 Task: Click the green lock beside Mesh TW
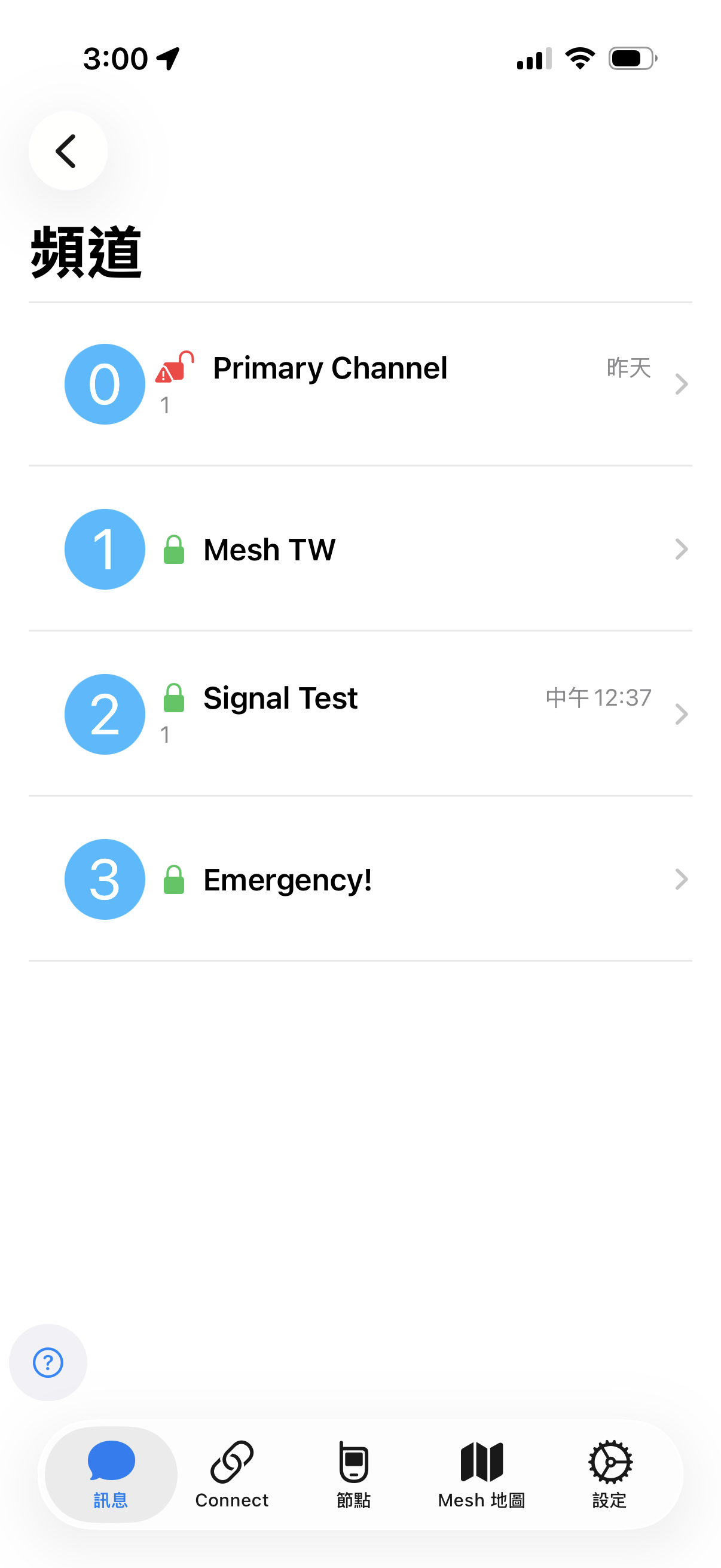(174, 550)
